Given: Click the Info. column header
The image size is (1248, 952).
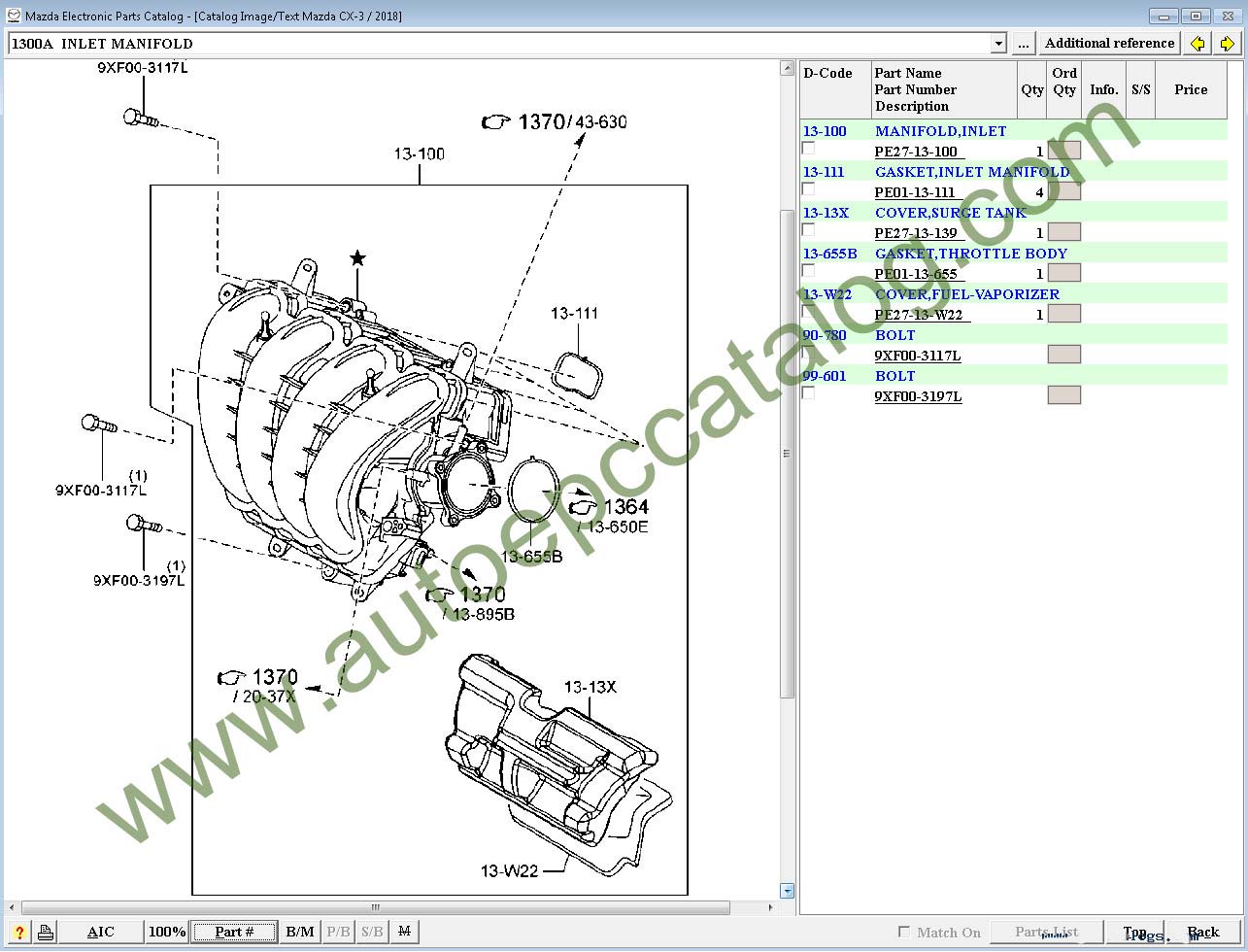Looking at the screenshot, I should click(1104, 89).
